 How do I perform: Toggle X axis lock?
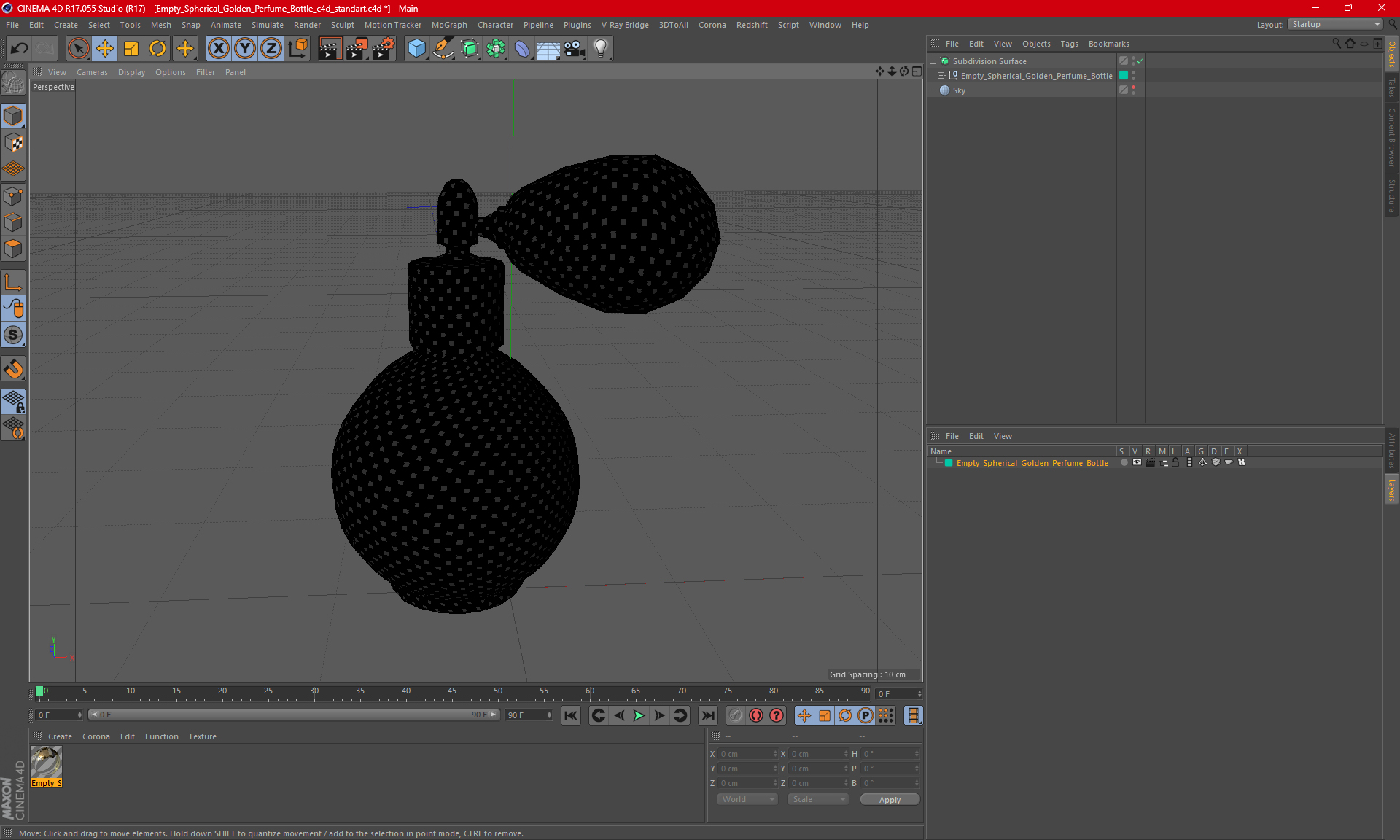(218, 49)
